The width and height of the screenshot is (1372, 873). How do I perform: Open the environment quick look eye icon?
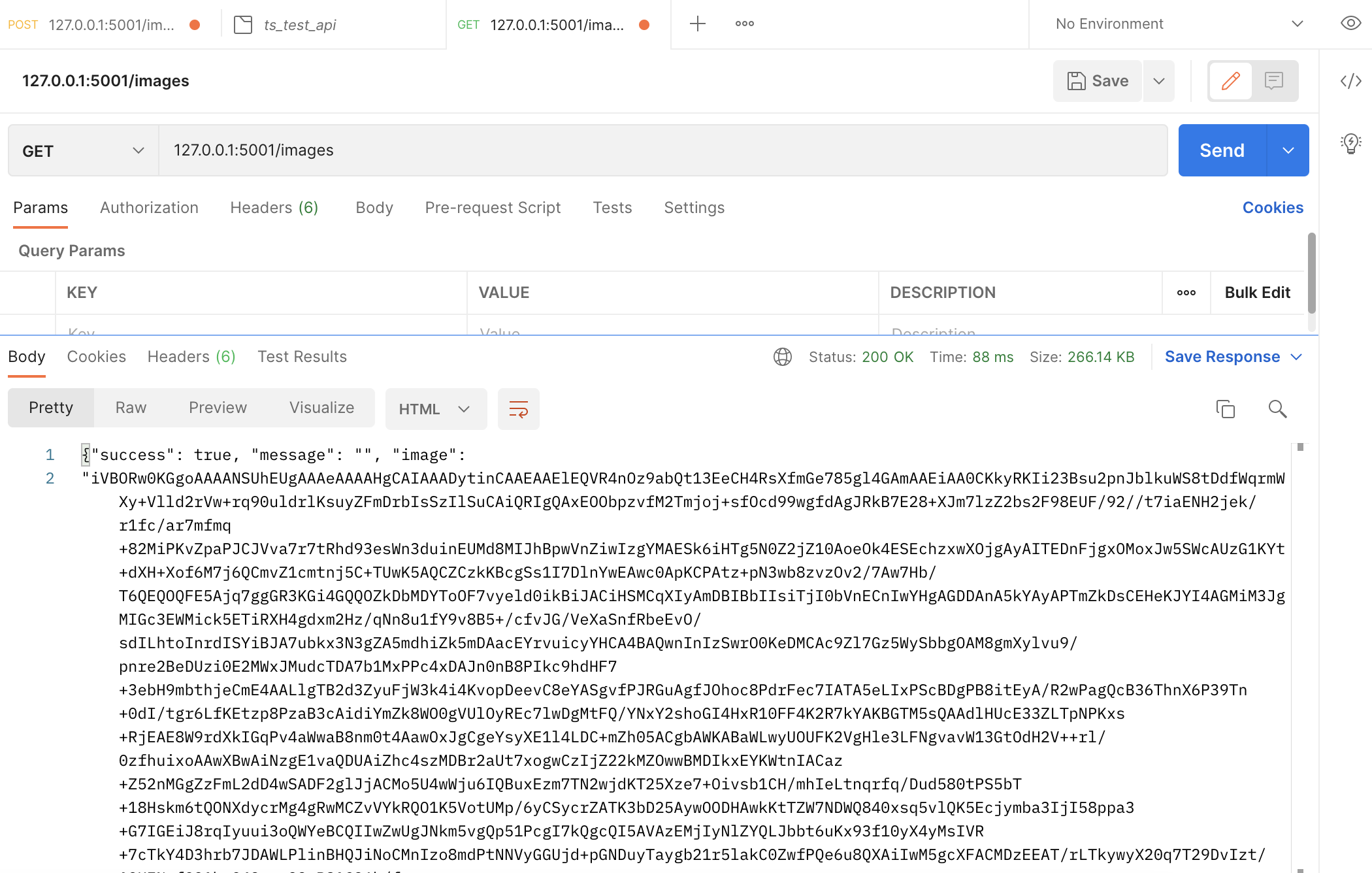point(1350,24)
